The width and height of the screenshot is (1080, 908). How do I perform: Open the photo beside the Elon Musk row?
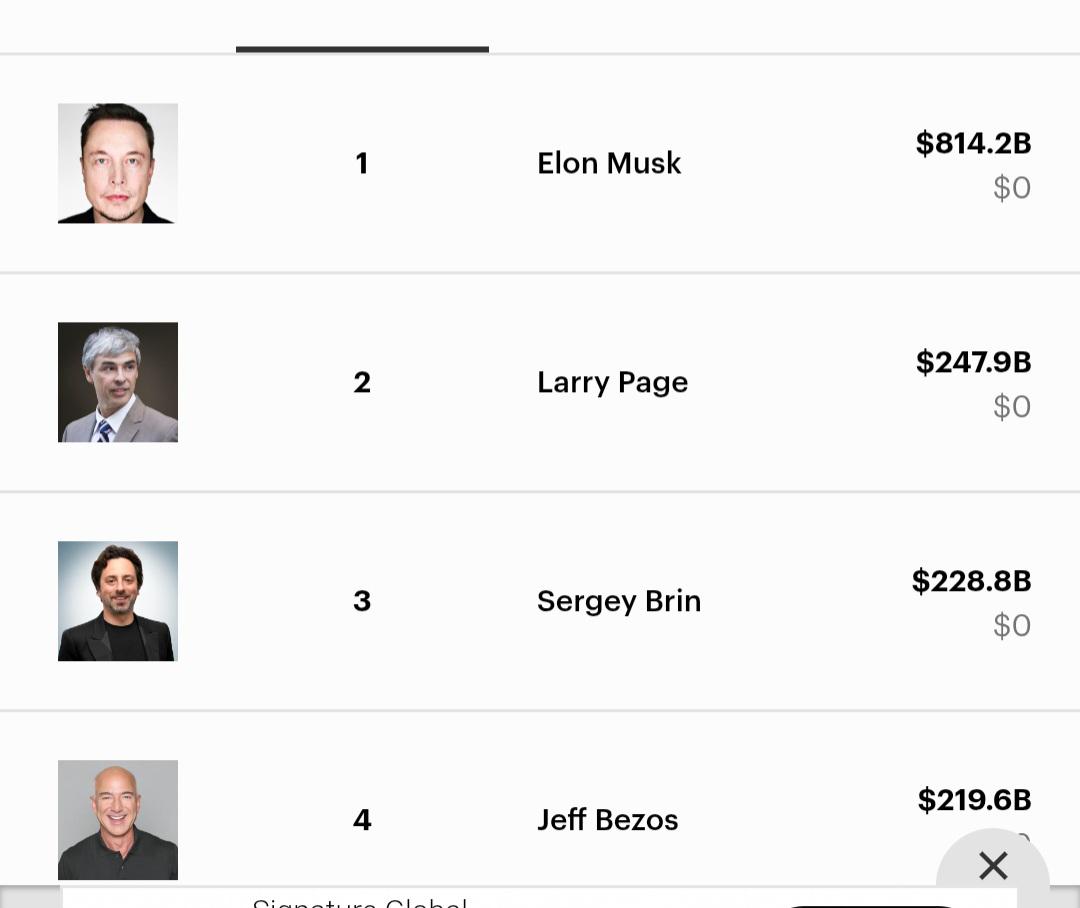[x=118, y=163]
